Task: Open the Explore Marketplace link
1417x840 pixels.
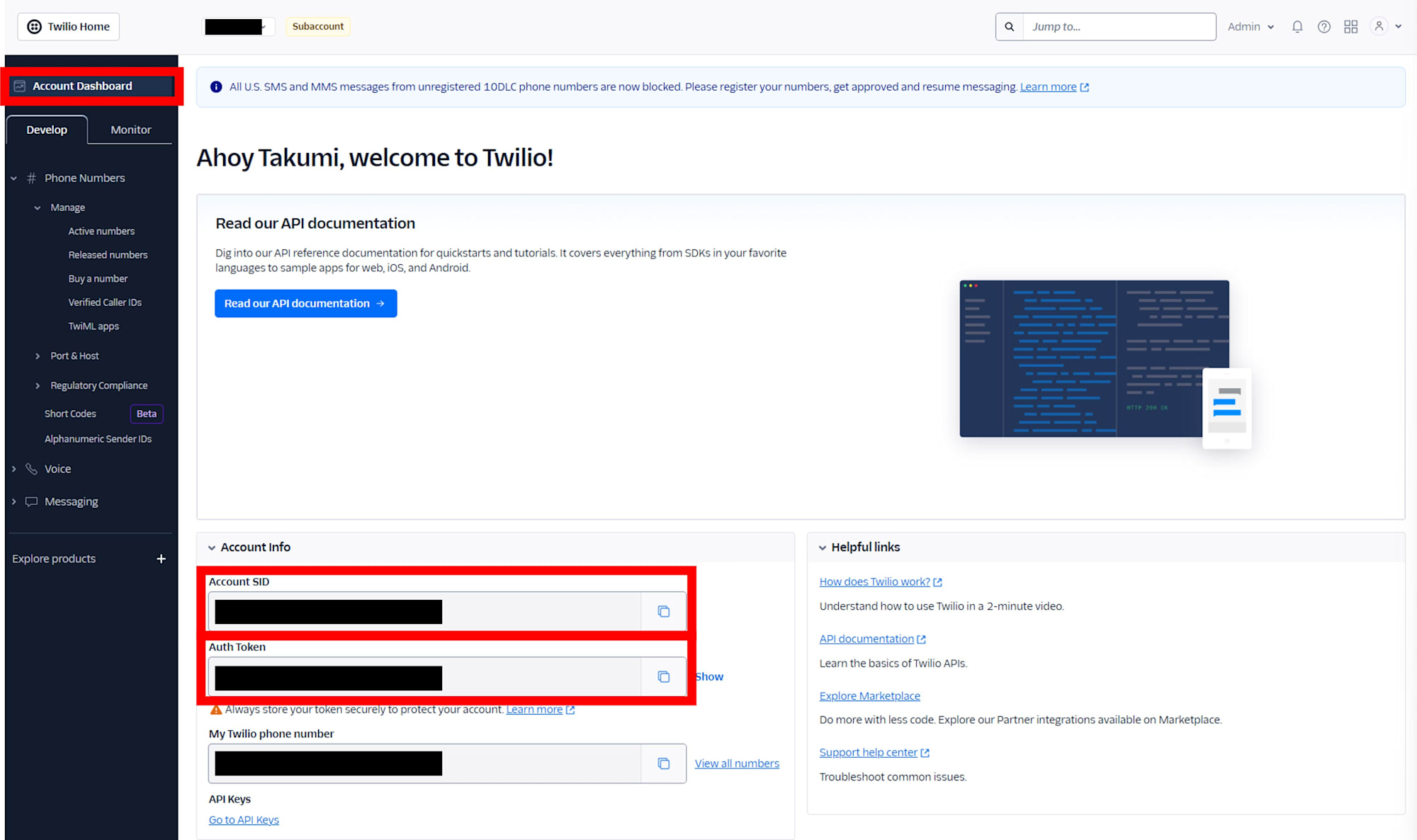Action: point(869,696)
